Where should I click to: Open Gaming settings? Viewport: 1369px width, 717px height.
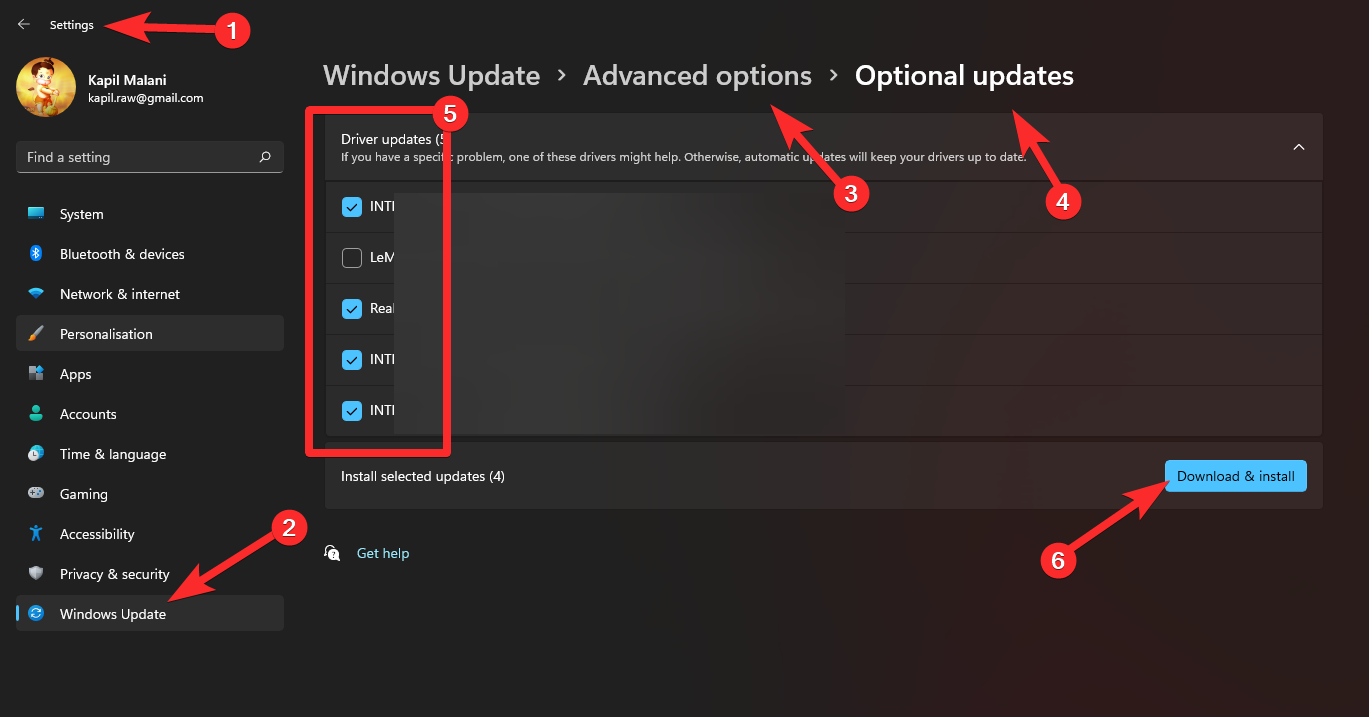point(150,494)
